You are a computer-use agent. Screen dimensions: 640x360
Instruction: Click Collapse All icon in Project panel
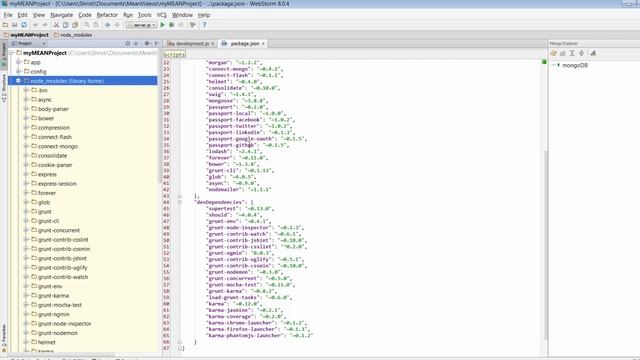(136, 43)
